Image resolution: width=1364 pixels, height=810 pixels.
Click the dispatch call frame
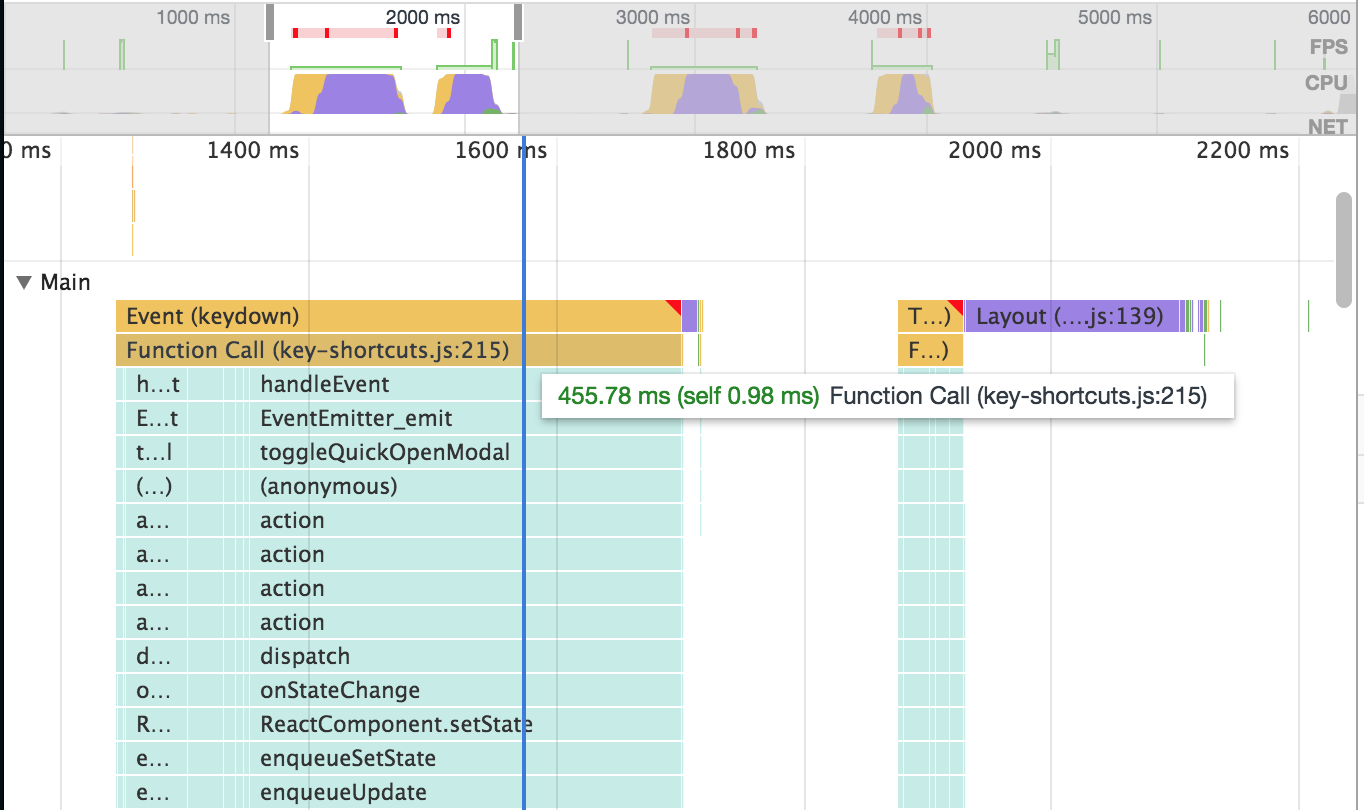(x=465, y=656)
